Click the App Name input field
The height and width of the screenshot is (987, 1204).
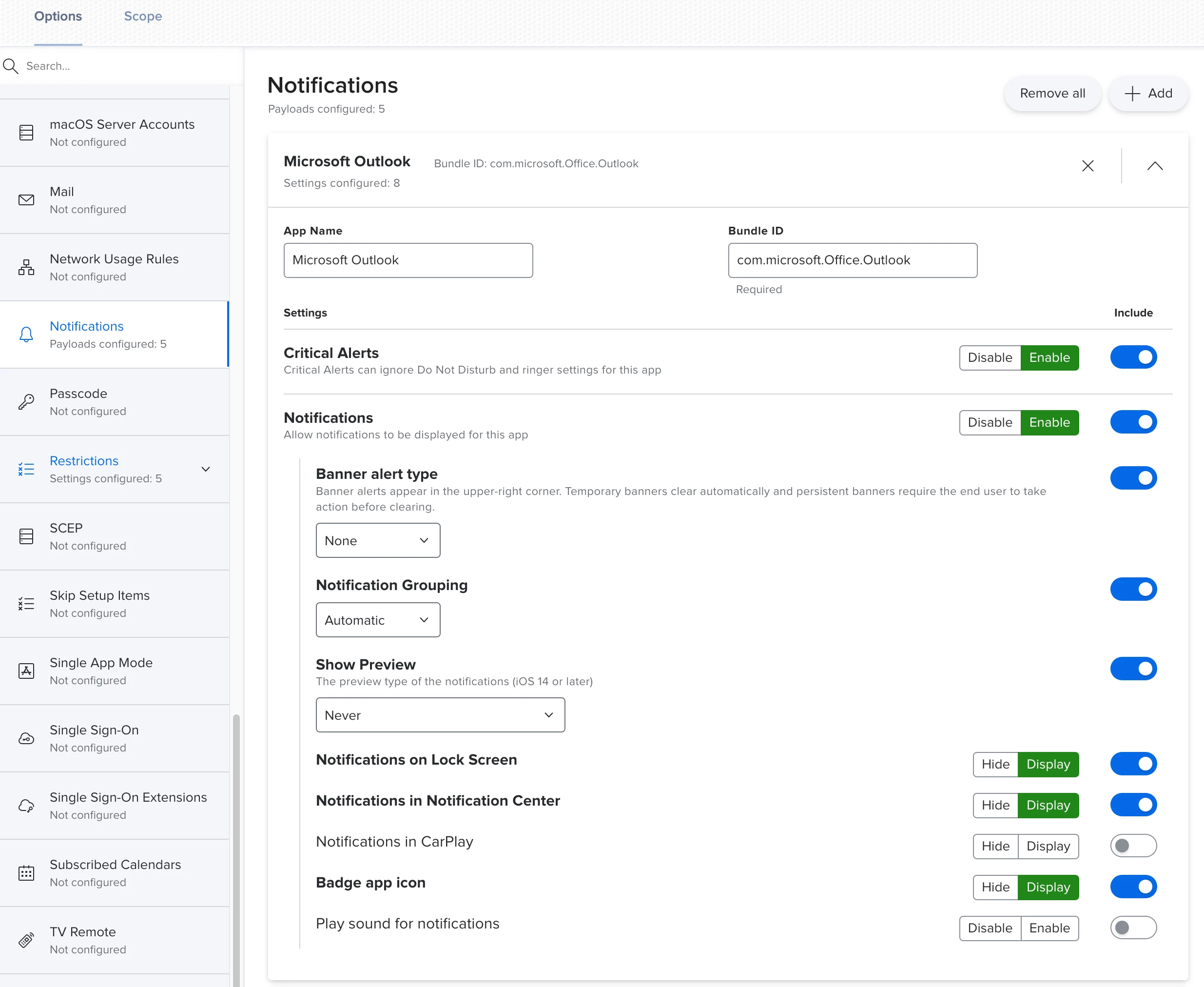pyautogui.click(x=408, y=260)
